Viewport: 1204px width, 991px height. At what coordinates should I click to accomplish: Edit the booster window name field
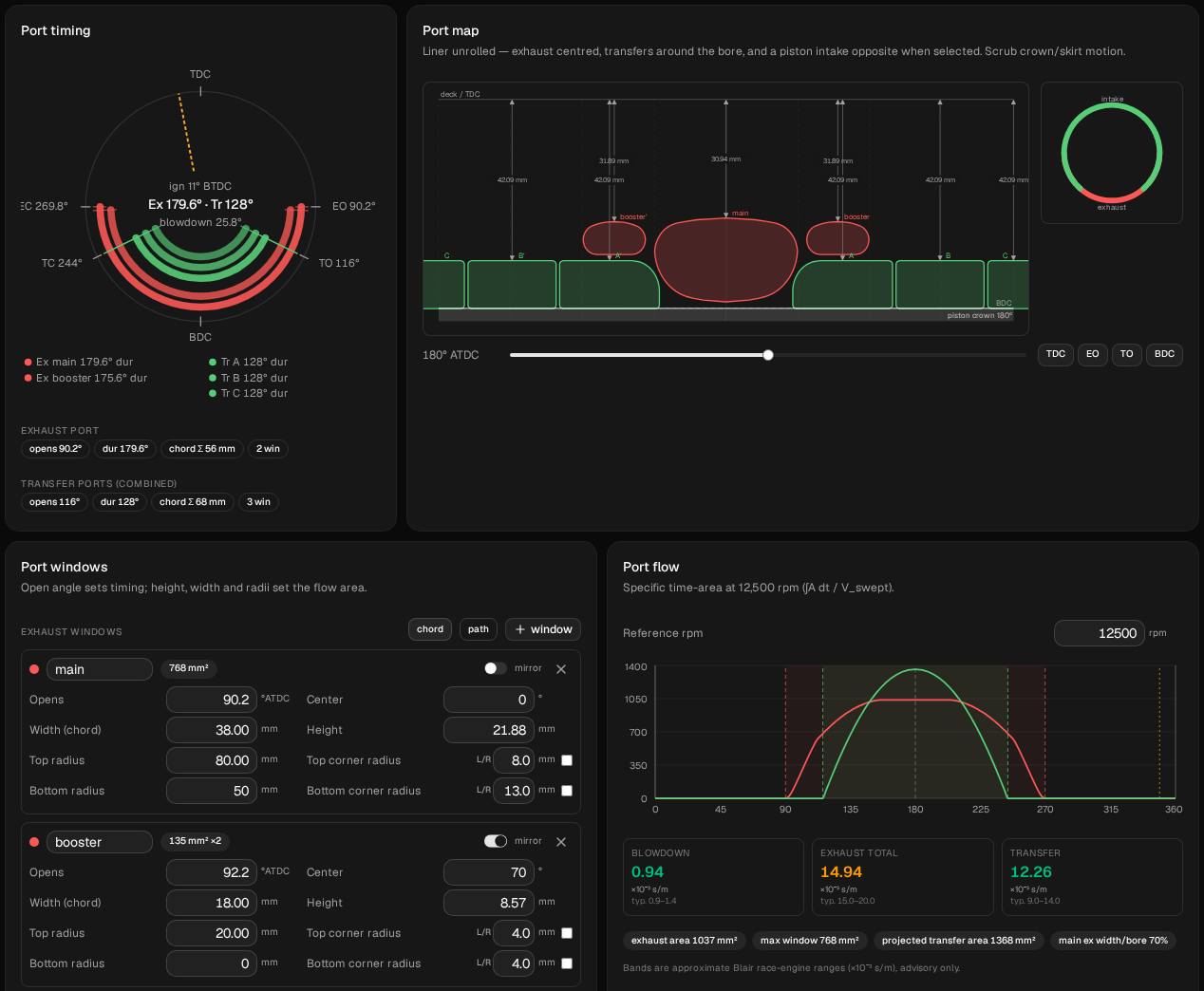pyautogui.click(x=100, y=842)
